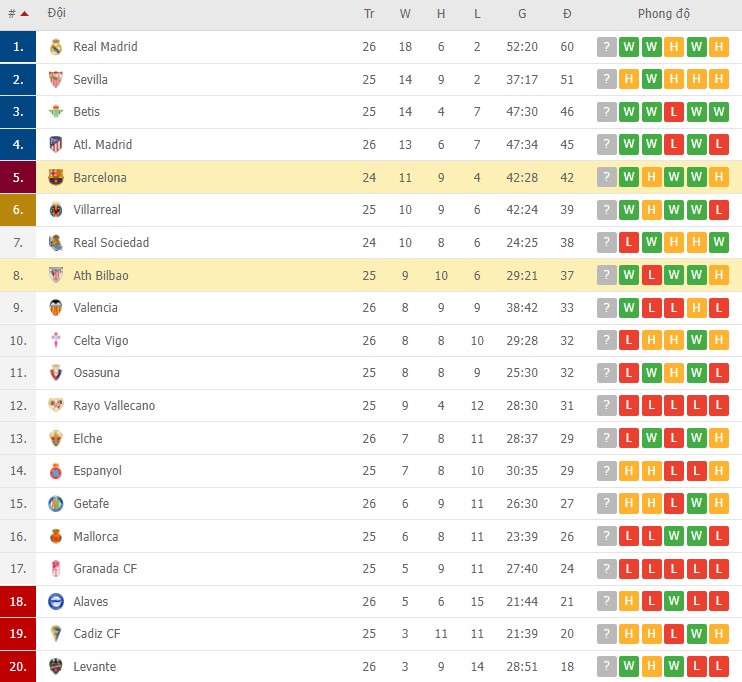Click the Levante club crest

click(x=56, y=667)
